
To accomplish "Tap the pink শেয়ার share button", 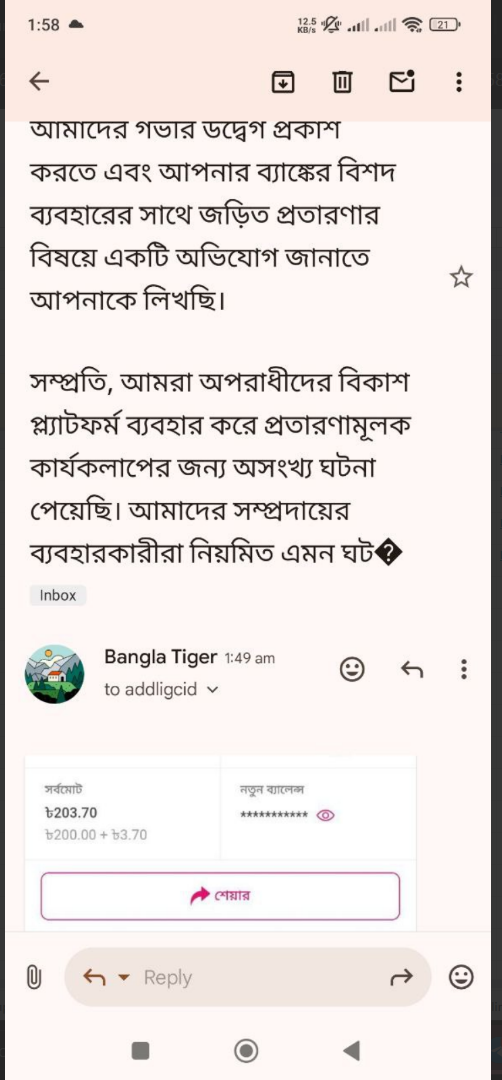I will coord(220,896).
